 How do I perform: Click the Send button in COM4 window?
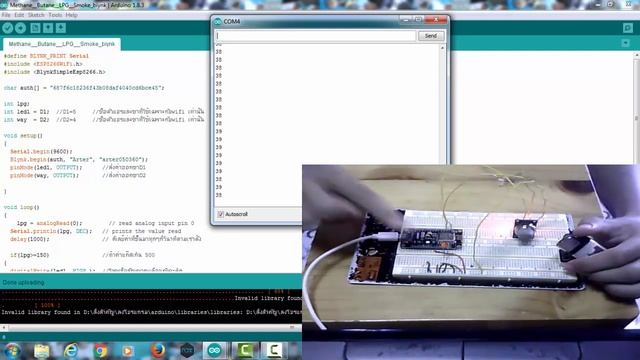click(x=431, y=36)
